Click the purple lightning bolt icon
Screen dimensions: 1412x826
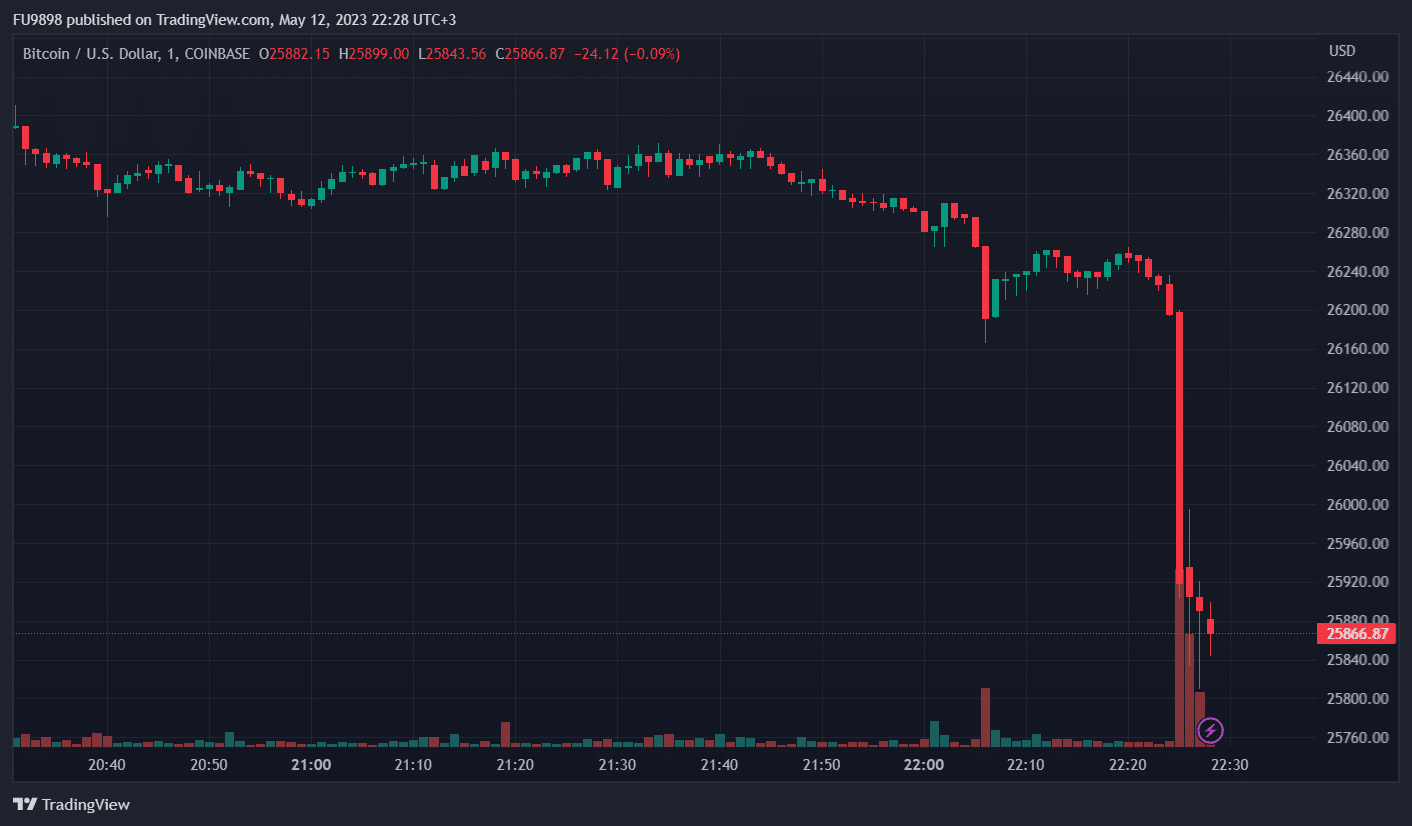coord(1210,731)
